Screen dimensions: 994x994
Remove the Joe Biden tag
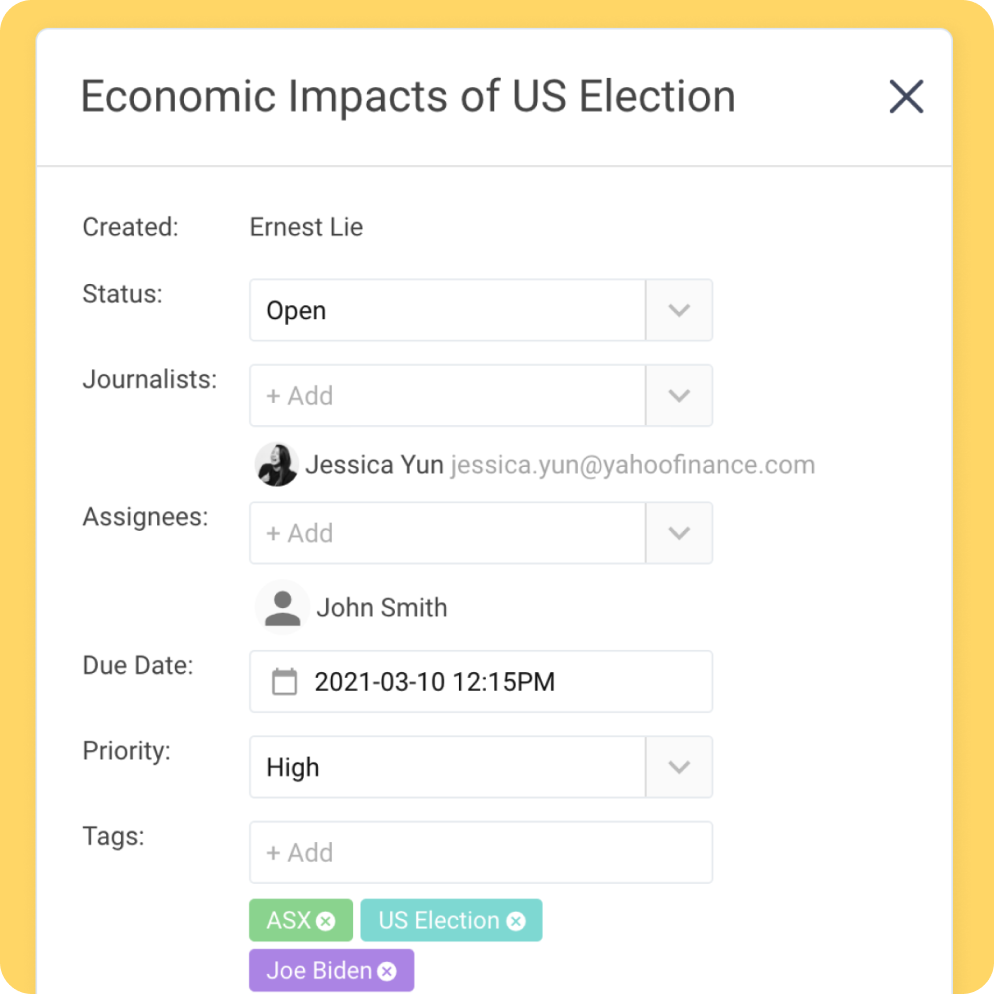[387, 971]
